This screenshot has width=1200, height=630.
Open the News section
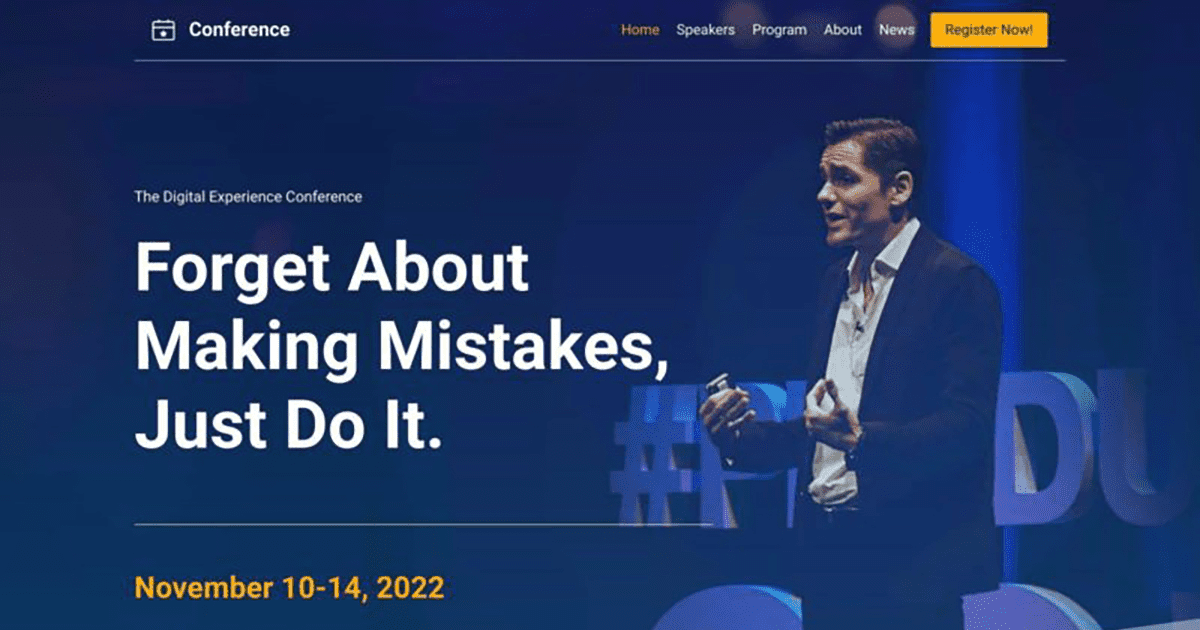pyautogui.click(x=897, y=30)
